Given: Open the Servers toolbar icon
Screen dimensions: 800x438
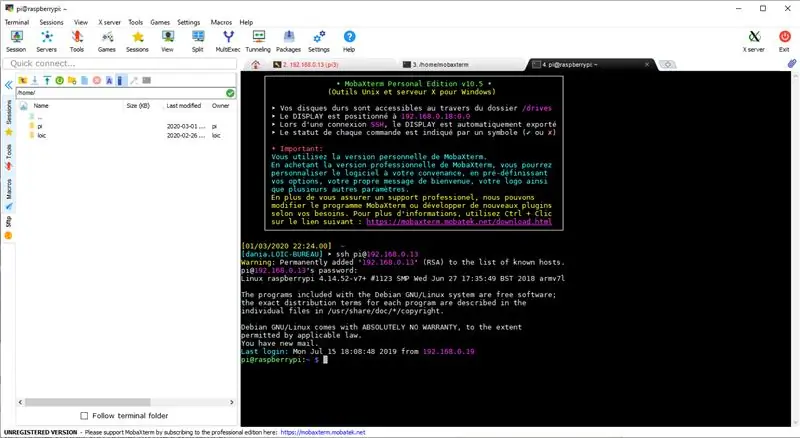Looking at the screenshot, I should [46, 41].
